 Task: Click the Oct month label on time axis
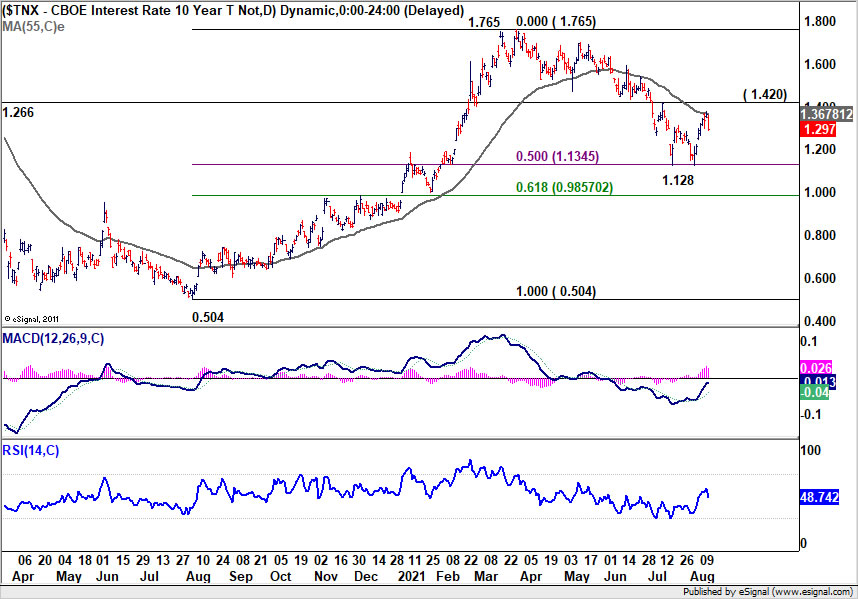tap(281, 577)
